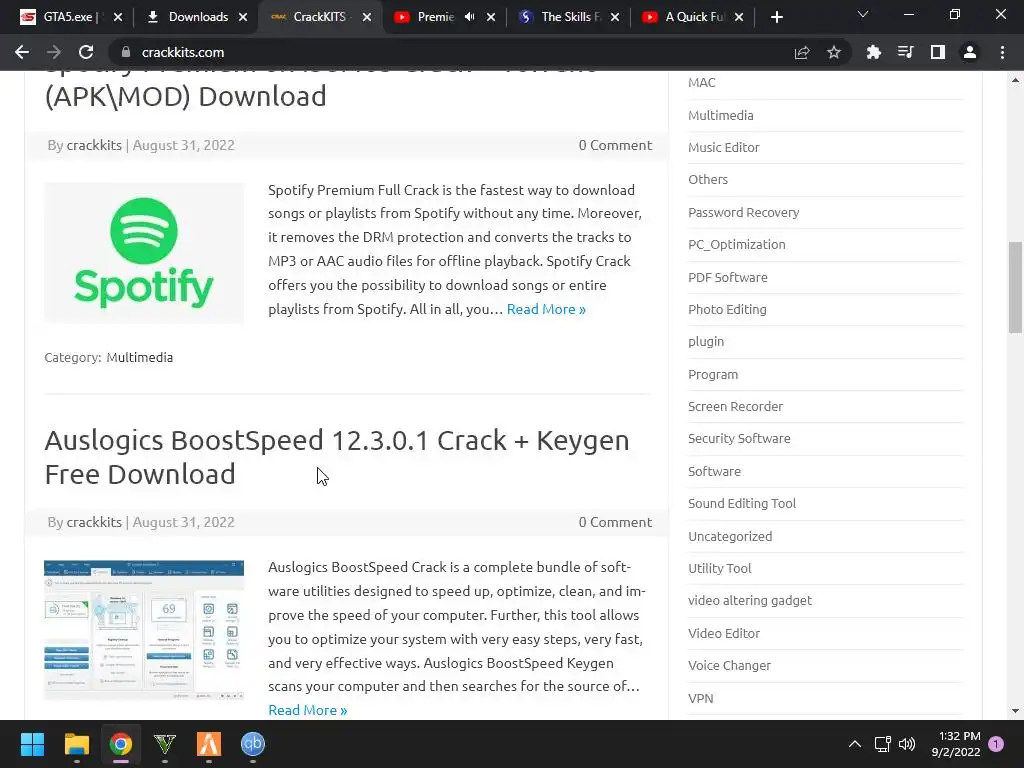The height and width of the screenshot is (768, 1024).
Task: Open a new tab with plus button
Action: point(776,18)
